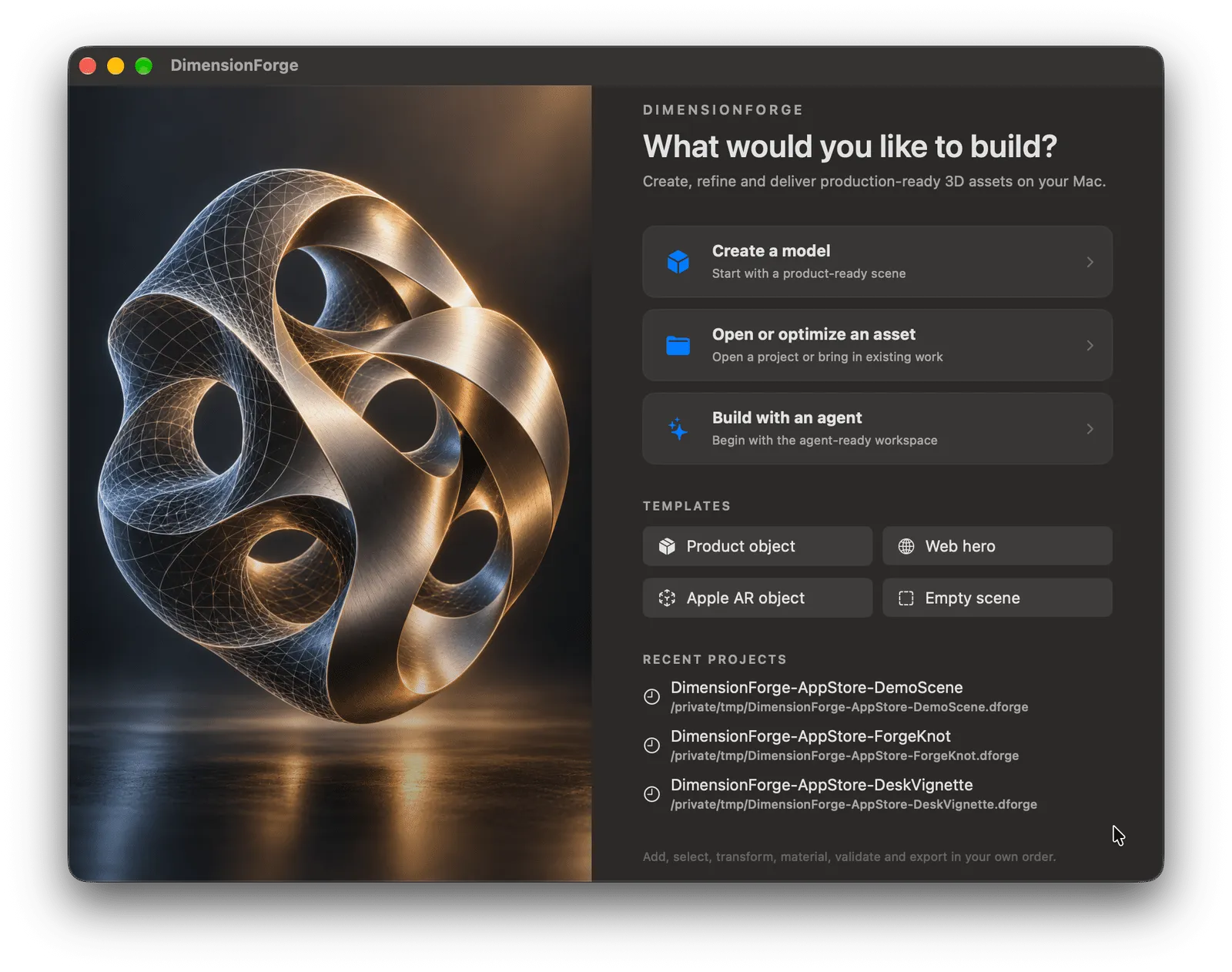Viewport: 1232px width, 972px height.
Task: Click the Web hero globe icon
Action: coord(906,546)
